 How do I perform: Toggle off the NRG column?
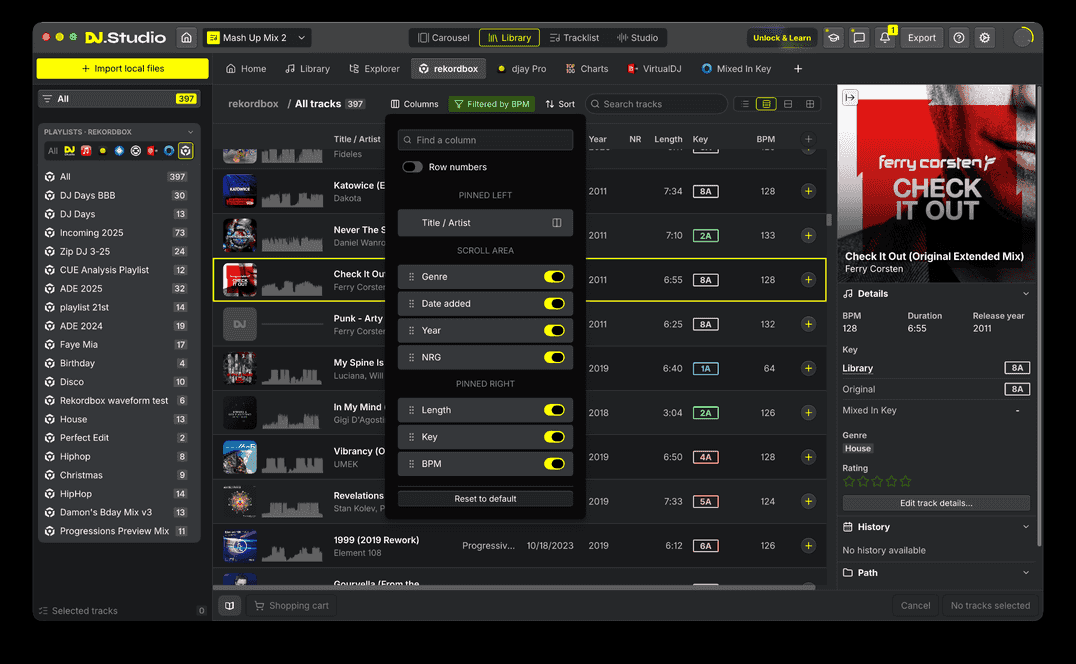coord(554,357)
